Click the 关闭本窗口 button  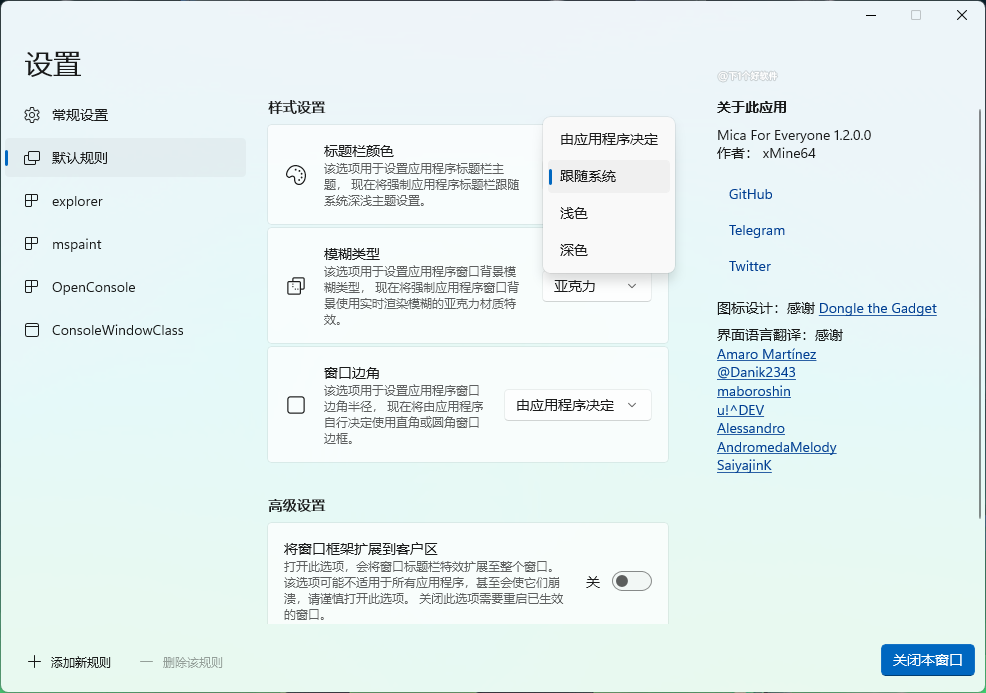click(x=927, y=660)
